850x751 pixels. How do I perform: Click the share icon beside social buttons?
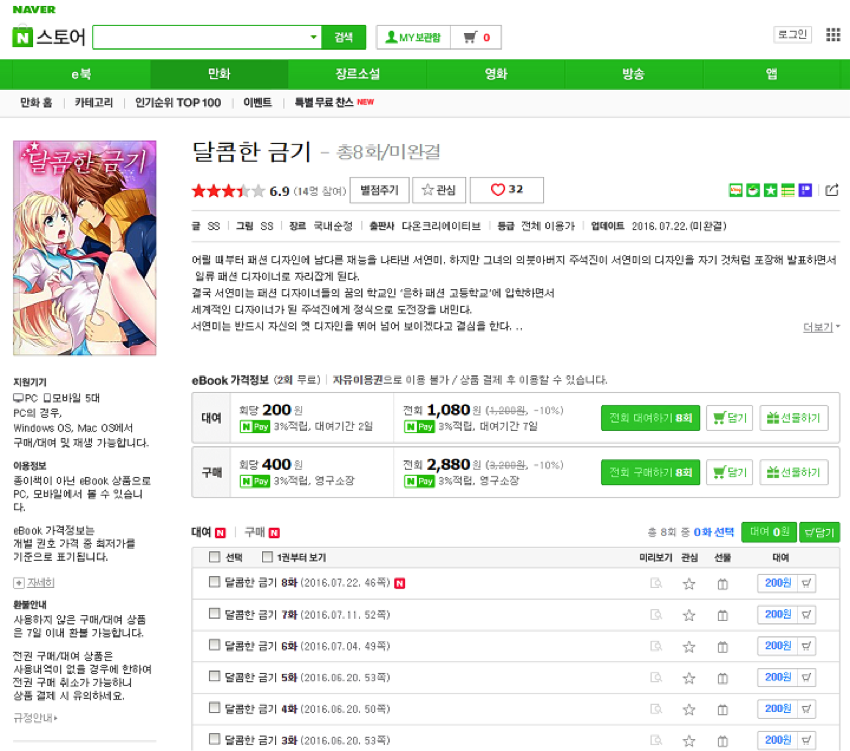[x=832, y=190]
